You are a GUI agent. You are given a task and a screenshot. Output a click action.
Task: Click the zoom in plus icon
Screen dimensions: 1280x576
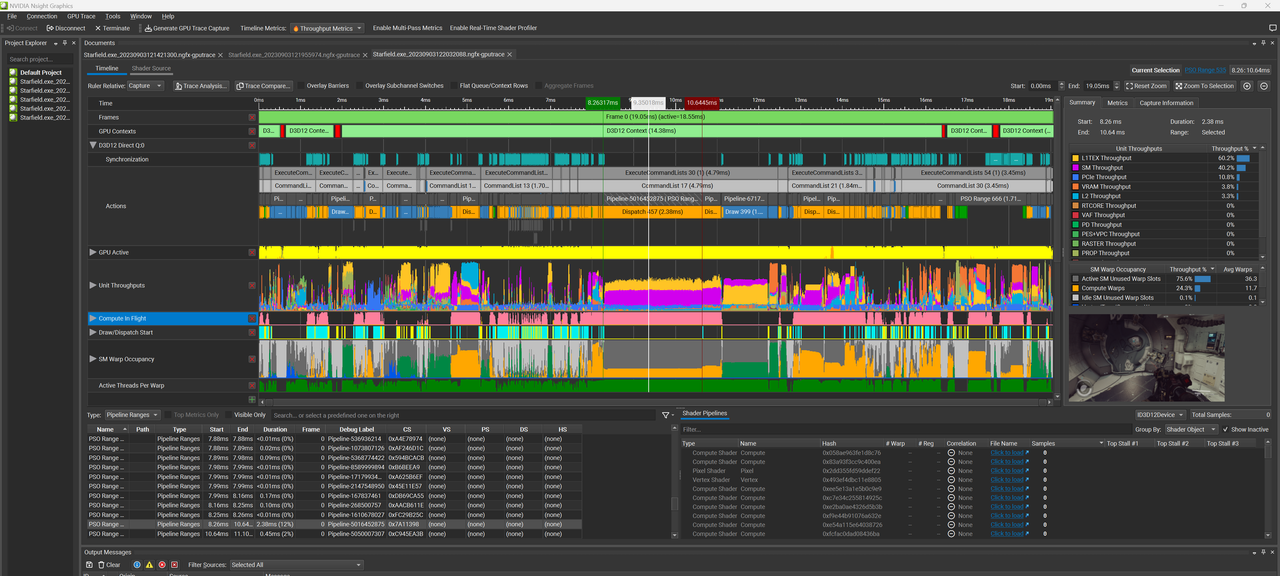[x=1247, y=86]
